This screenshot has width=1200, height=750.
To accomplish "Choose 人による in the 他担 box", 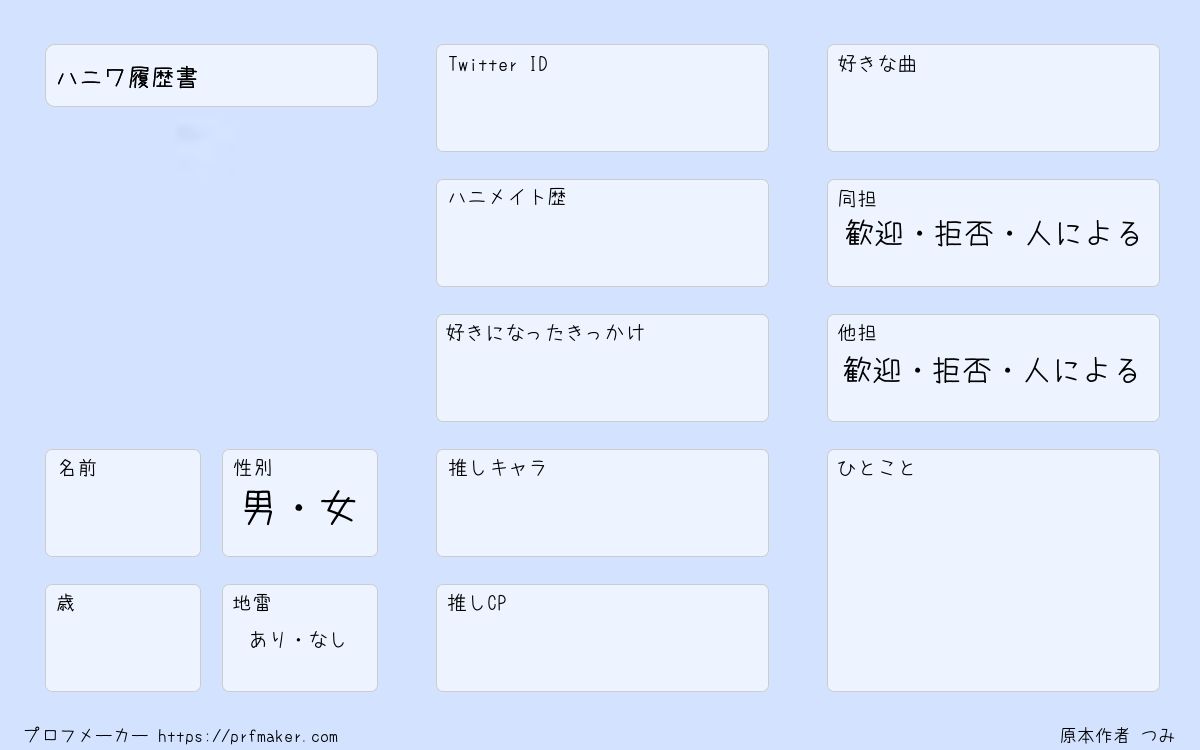I will pos(1082,371).
